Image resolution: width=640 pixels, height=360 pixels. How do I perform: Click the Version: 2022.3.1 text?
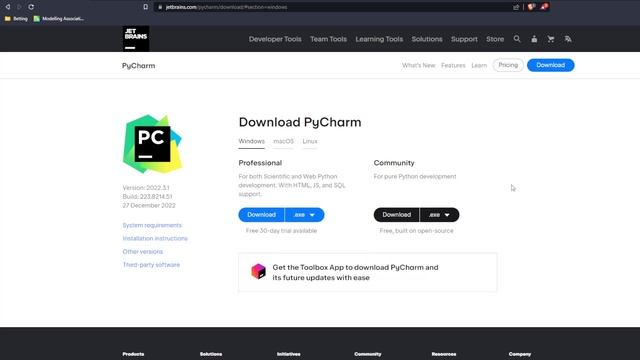(x=146, y=188)
